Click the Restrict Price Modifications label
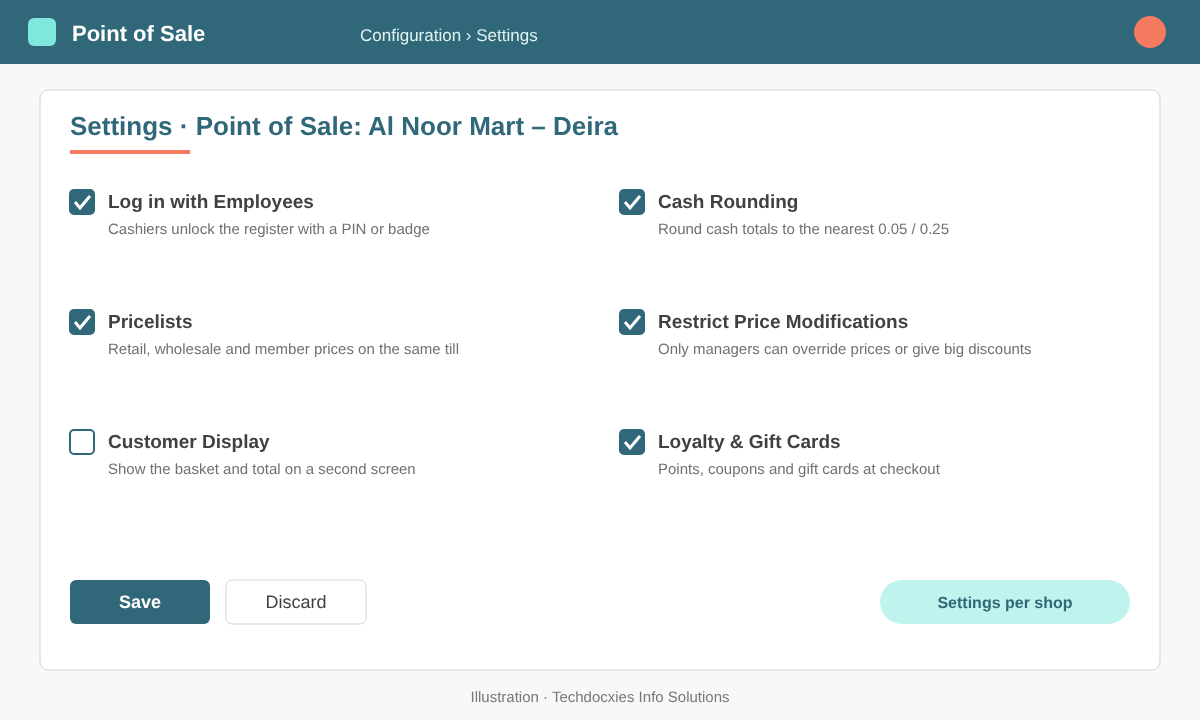The image size is (1200, 720). tap(783, 322)
